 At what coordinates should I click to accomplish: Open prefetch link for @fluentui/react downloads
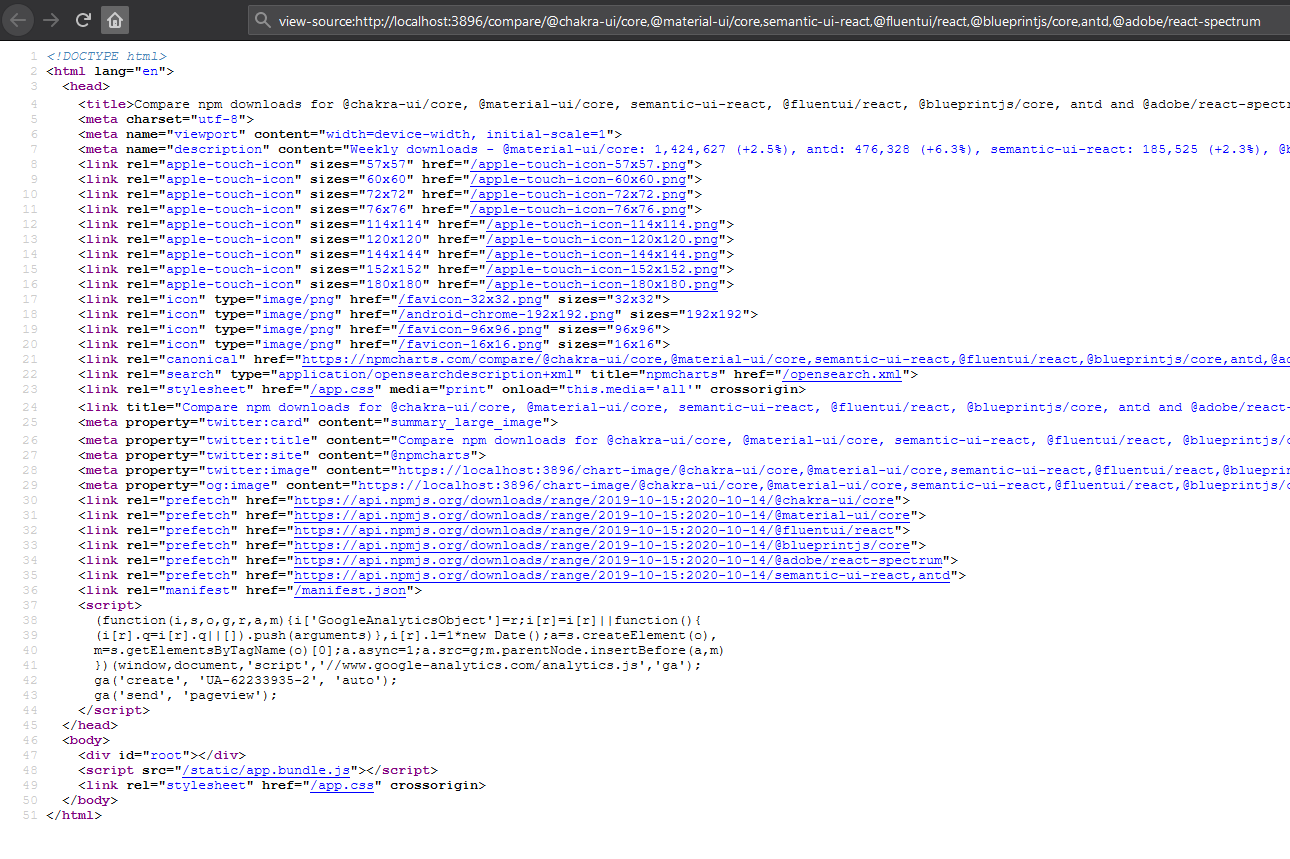pyautogui.click(x=594, y=530)
